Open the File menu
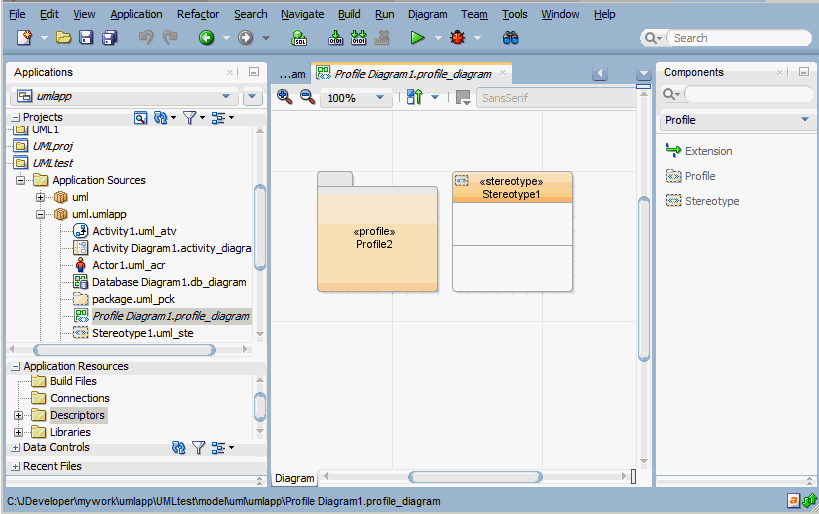Screen dimensions: 819x514 tap(17, 14)
